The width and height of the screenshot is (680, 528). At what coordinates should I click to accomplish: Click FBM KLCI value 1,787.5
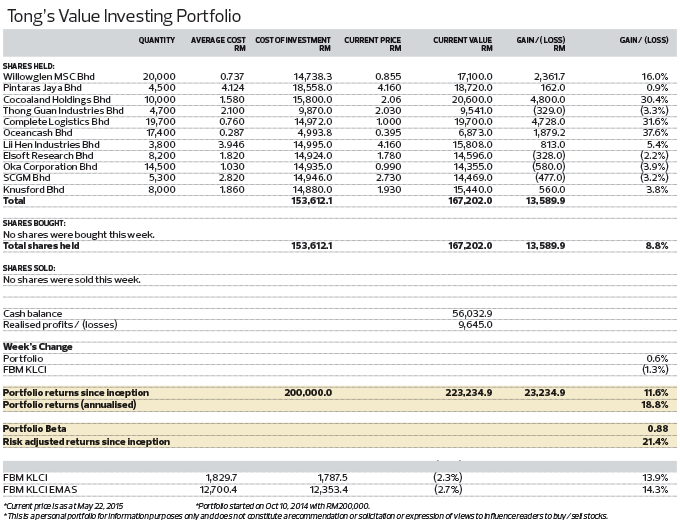pyautogui.click(x=333, y=478)
